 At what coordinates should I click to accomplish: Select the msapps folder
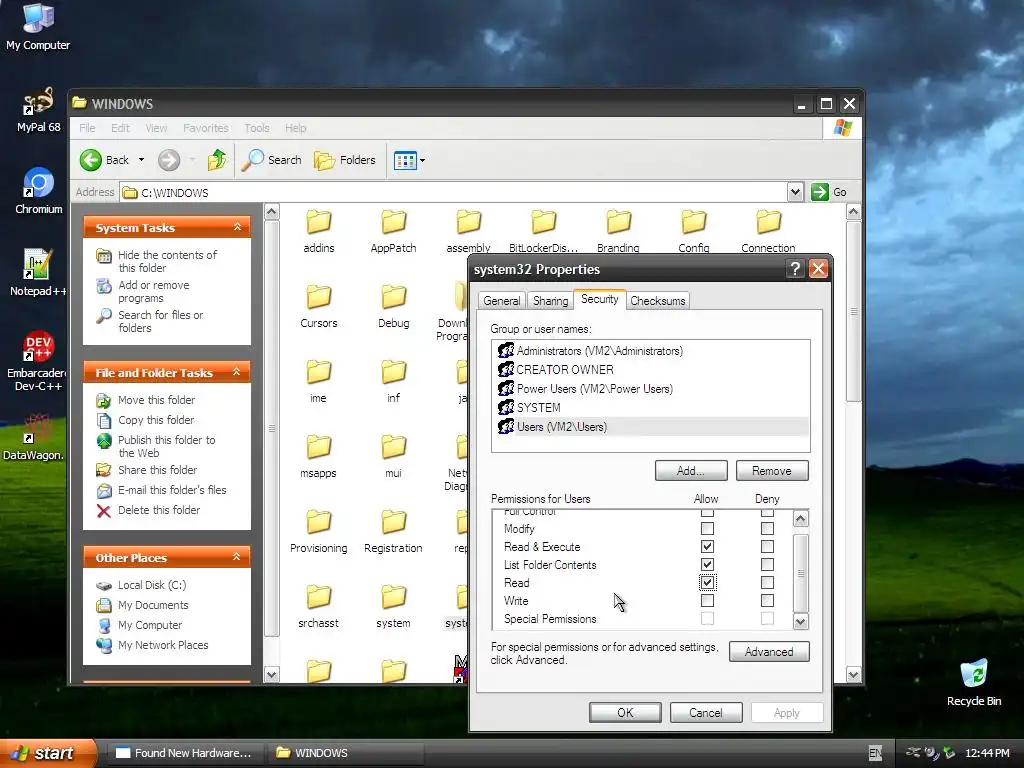click(319, 457)
